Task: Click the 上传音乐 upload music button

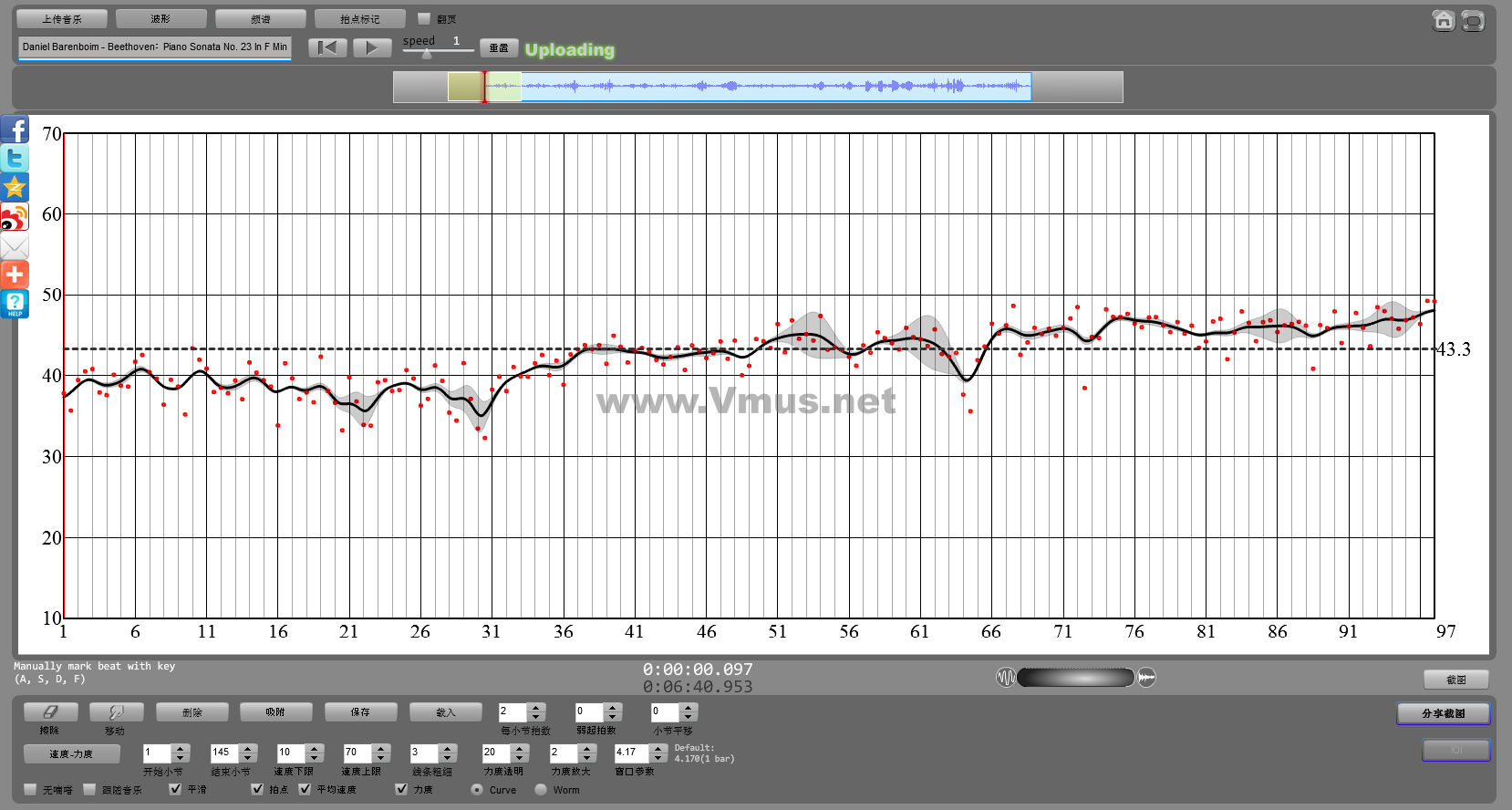Action: tap(62, 19)
